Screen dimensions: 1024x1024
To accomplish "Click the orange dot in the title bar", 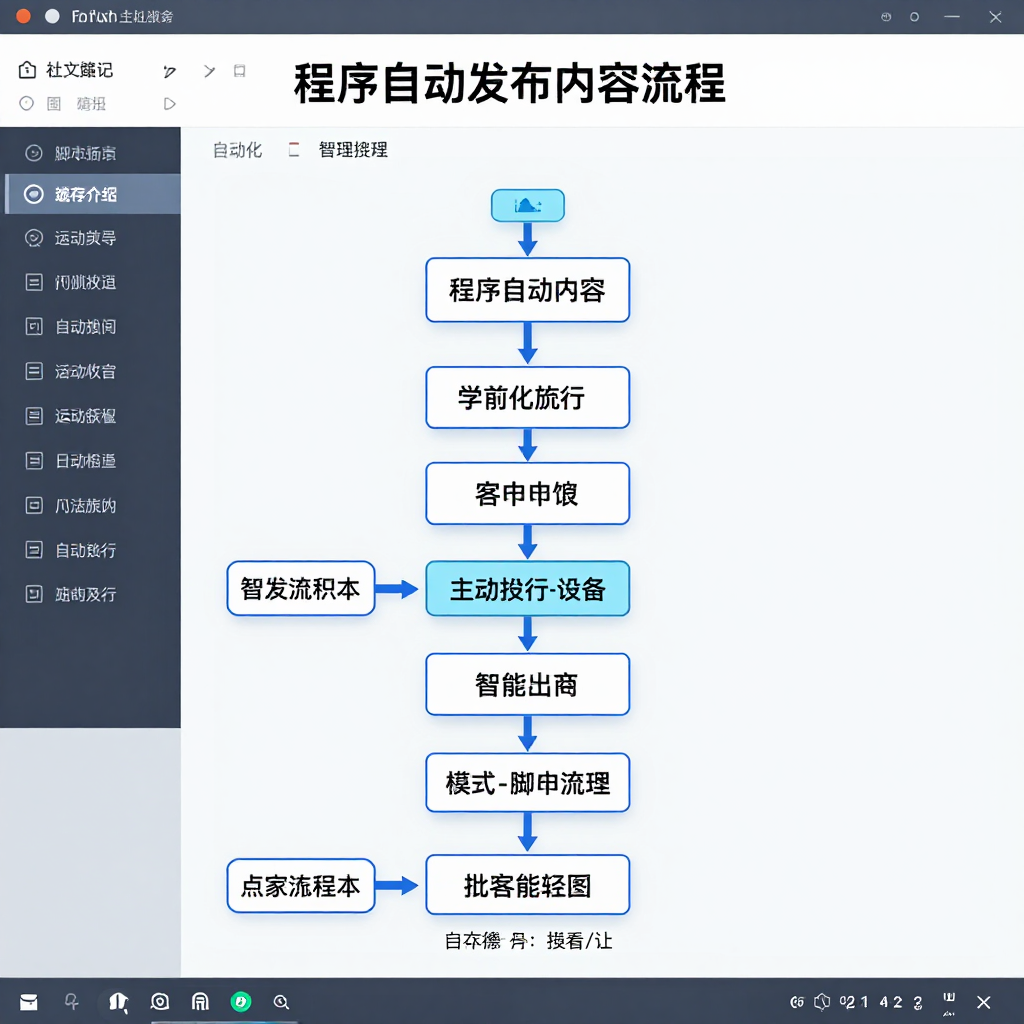I will coord(24,16).
